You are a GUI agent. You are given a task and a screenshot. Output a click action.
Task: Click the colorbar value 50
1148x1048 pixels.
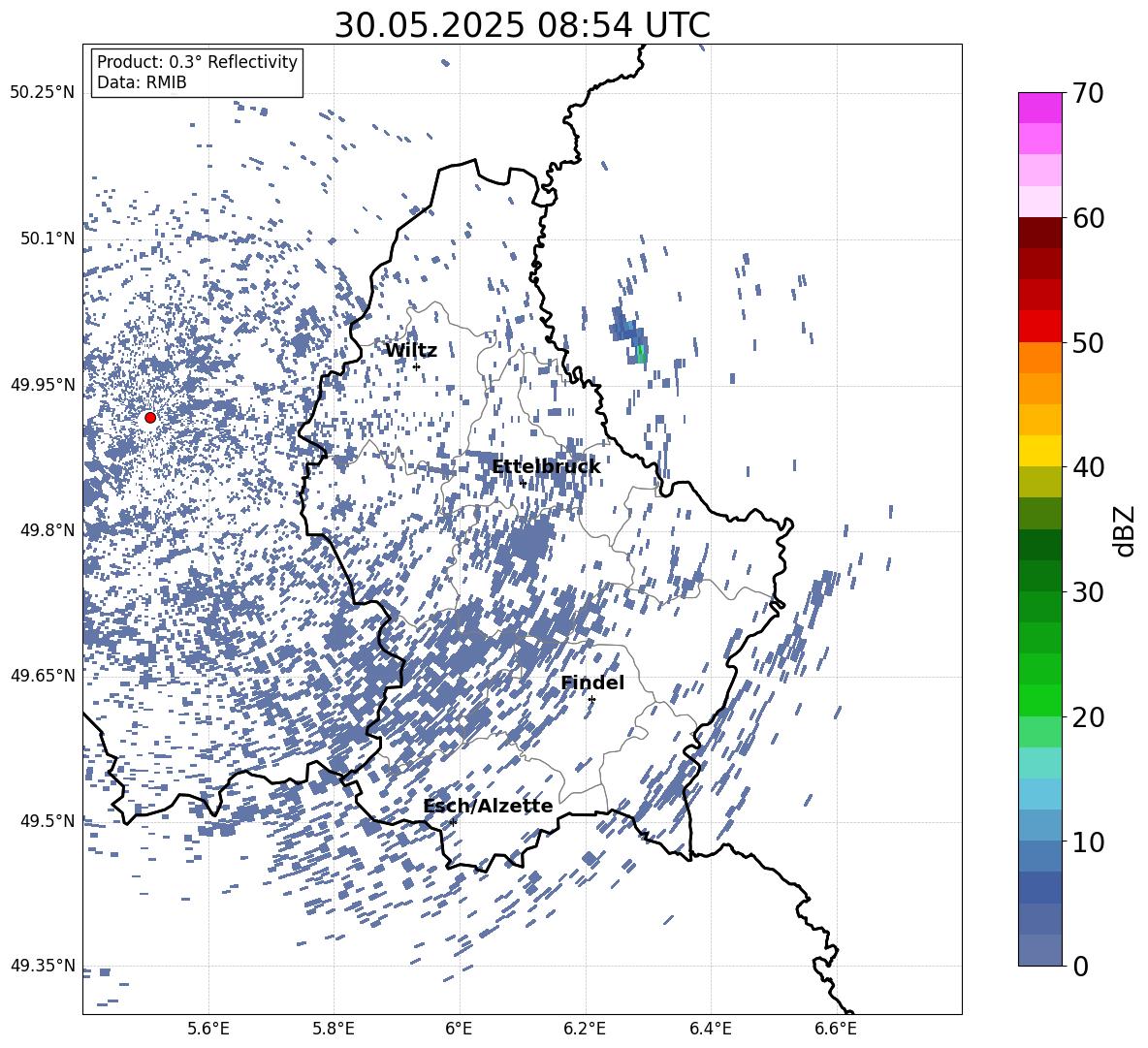[1088, 343]
